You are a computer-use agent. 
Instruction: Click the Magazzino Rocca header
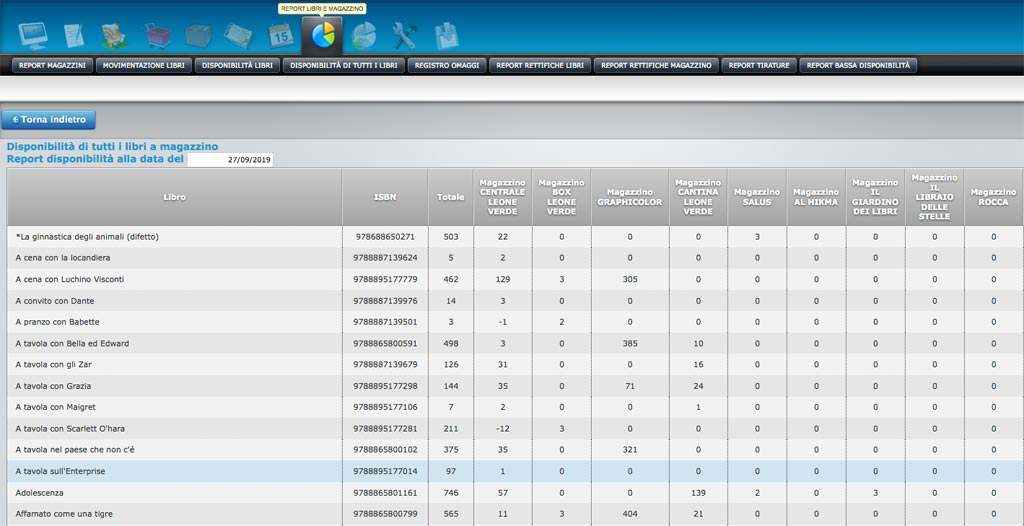[993, 197]
